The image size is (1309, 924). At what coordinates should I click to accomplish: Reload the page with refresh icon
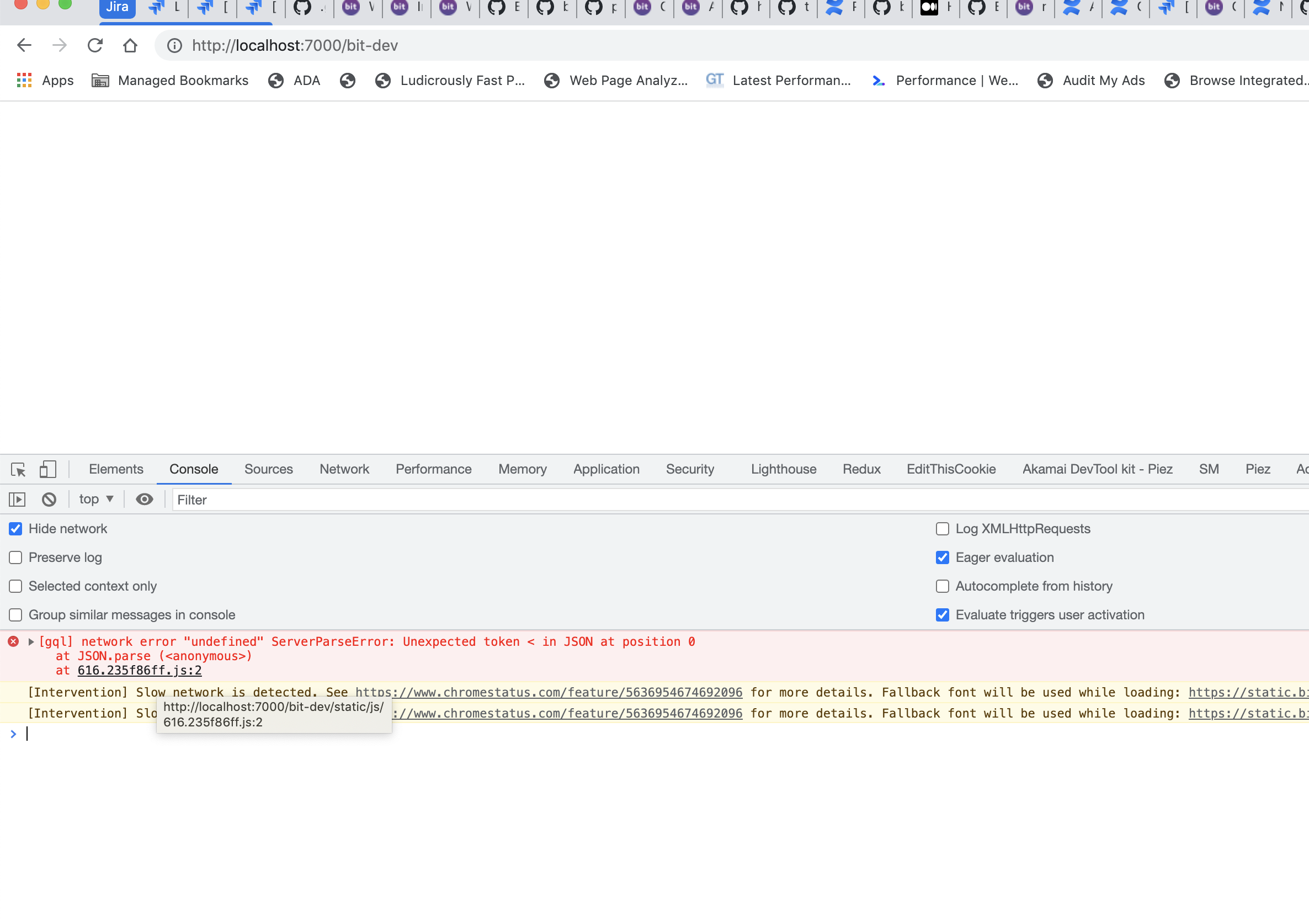pos(94,46)
